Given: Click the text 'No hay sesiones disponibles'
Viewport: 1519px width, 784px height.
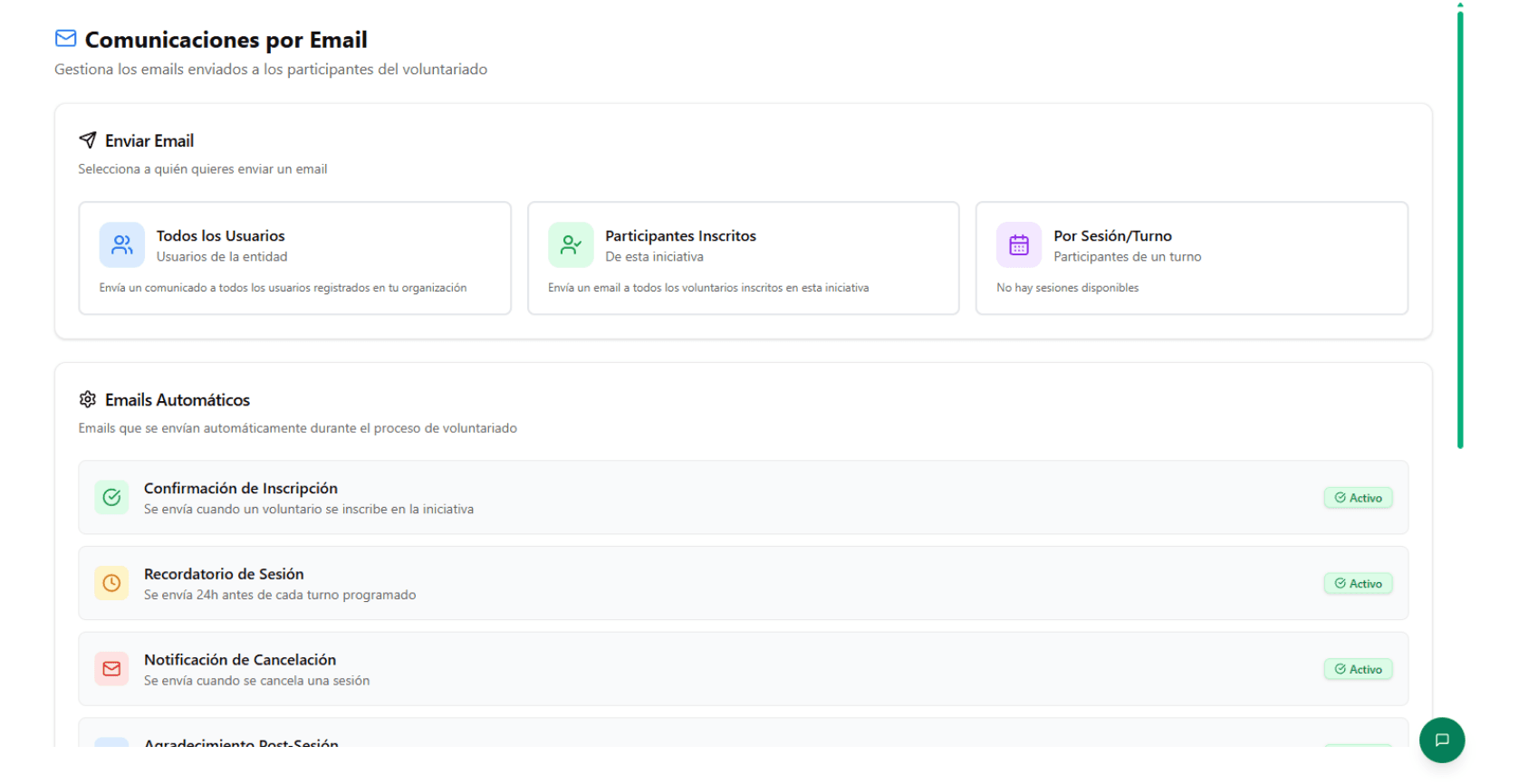Looking at the screenshot, I should [1068, 288].
